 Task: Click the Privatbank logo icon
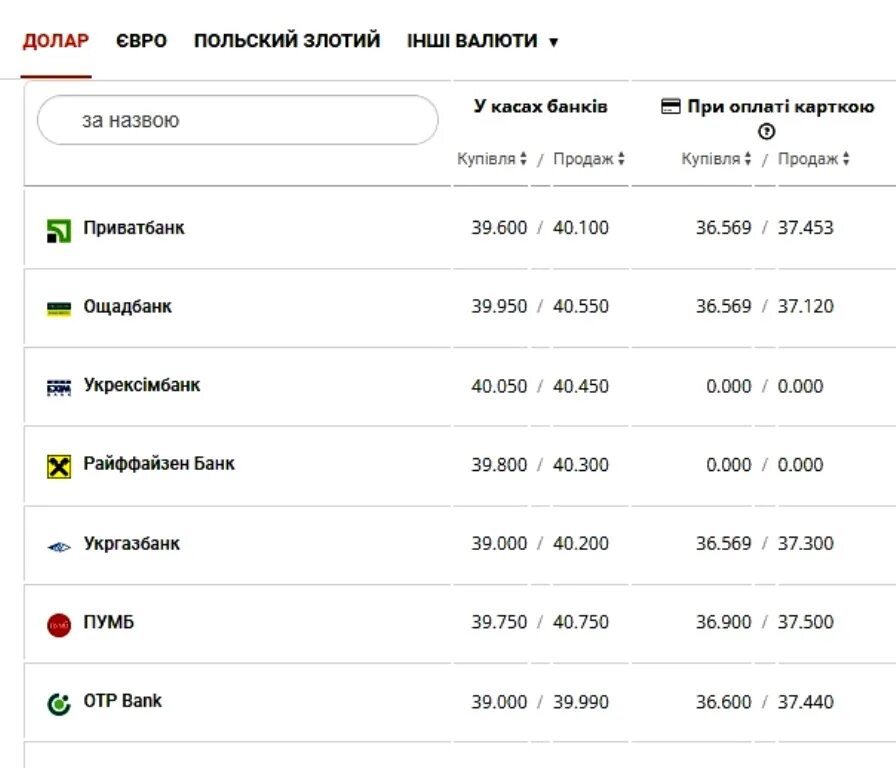pyautogui.click(x=59, y=230)
